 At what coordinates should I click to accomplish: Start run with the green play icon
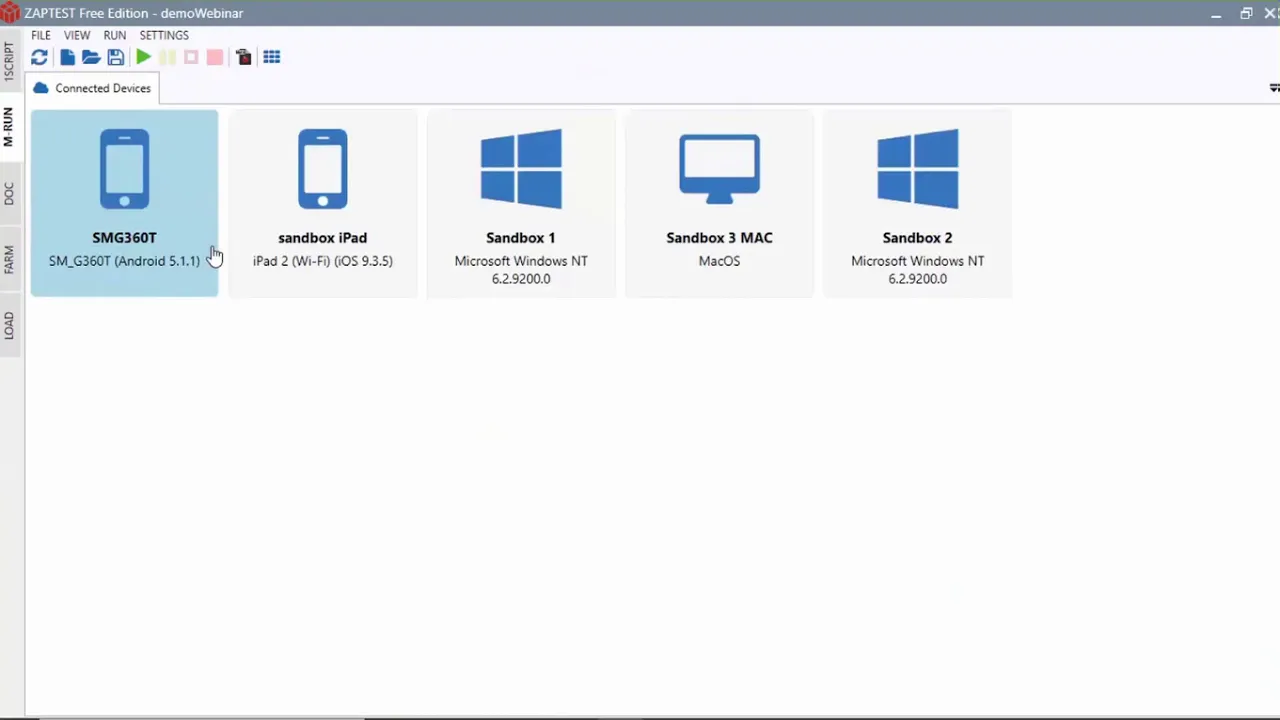pos(143,57)
